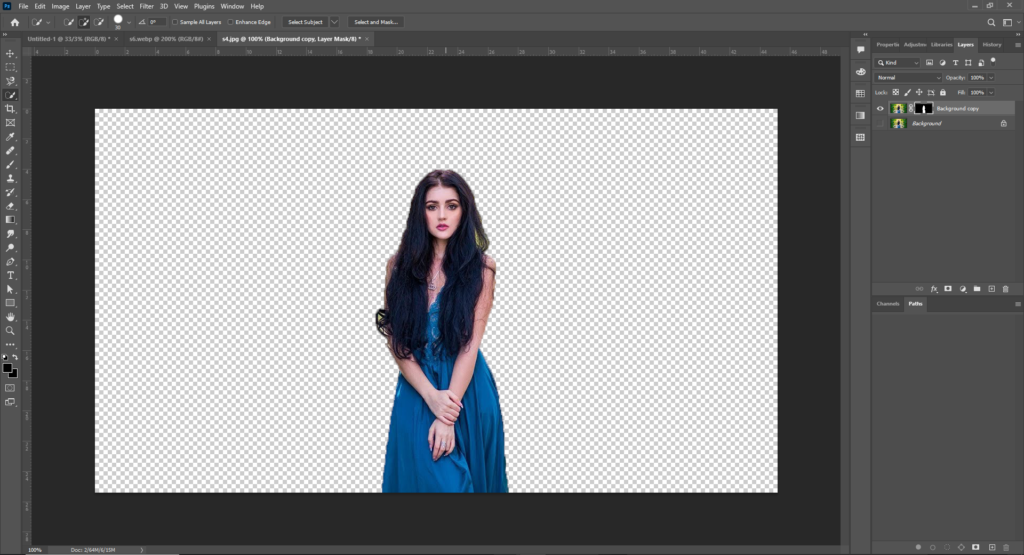
Task: Select the Move tool
Action: pyautogui.click(x=11, y=53)
